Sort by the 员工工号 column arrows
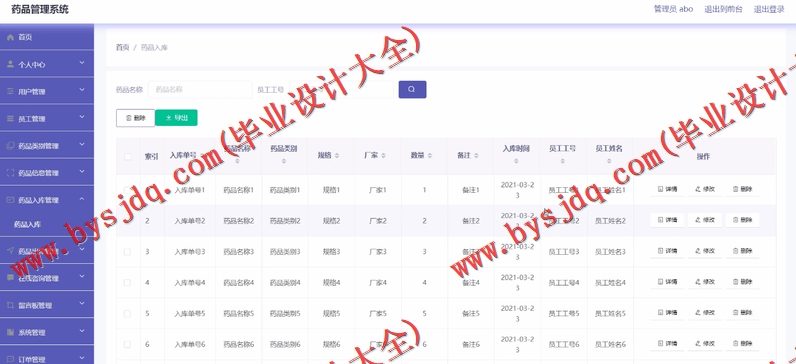 click(x=562, y=161)
